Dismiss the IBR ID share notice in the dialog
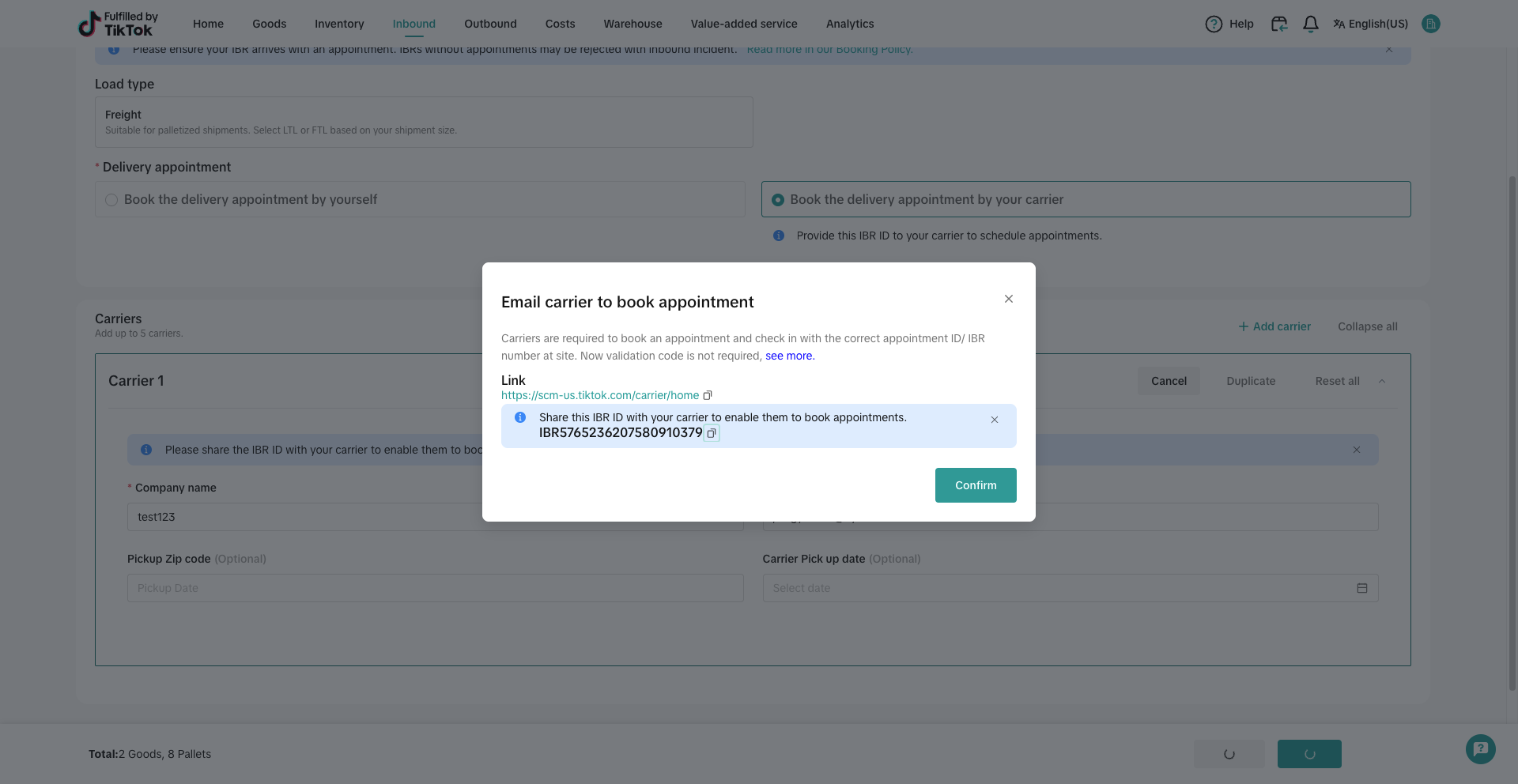The height and width of the screenshot is (784, 1518). pos(994,420)
